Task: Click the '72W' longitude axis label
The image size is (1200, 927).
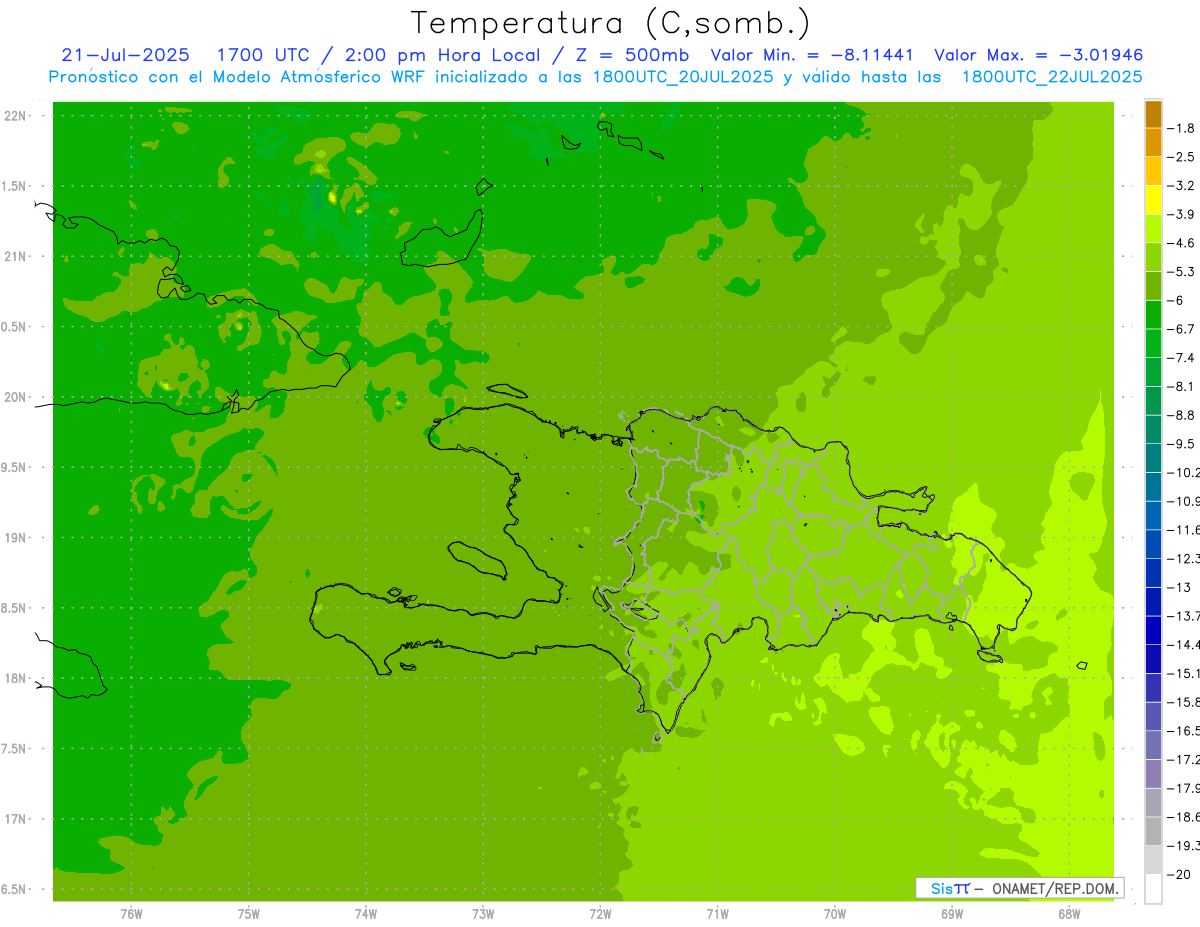Action: click(601, 915)
